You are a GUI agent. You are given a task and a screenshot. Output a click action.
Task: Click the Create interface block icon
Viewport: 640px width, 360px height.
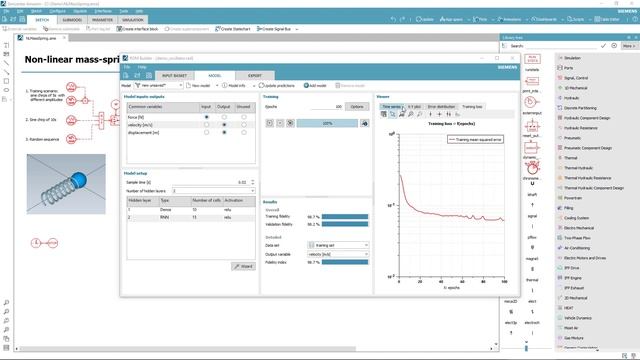(x=119, y=29)
